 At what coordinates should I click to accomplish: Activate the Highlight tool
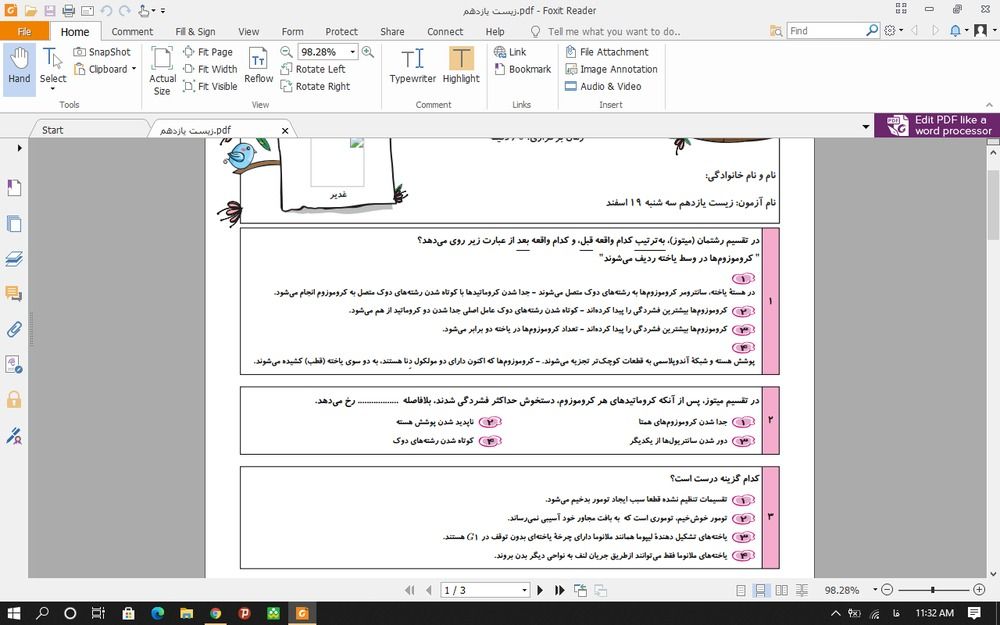[x=461, y=66]
